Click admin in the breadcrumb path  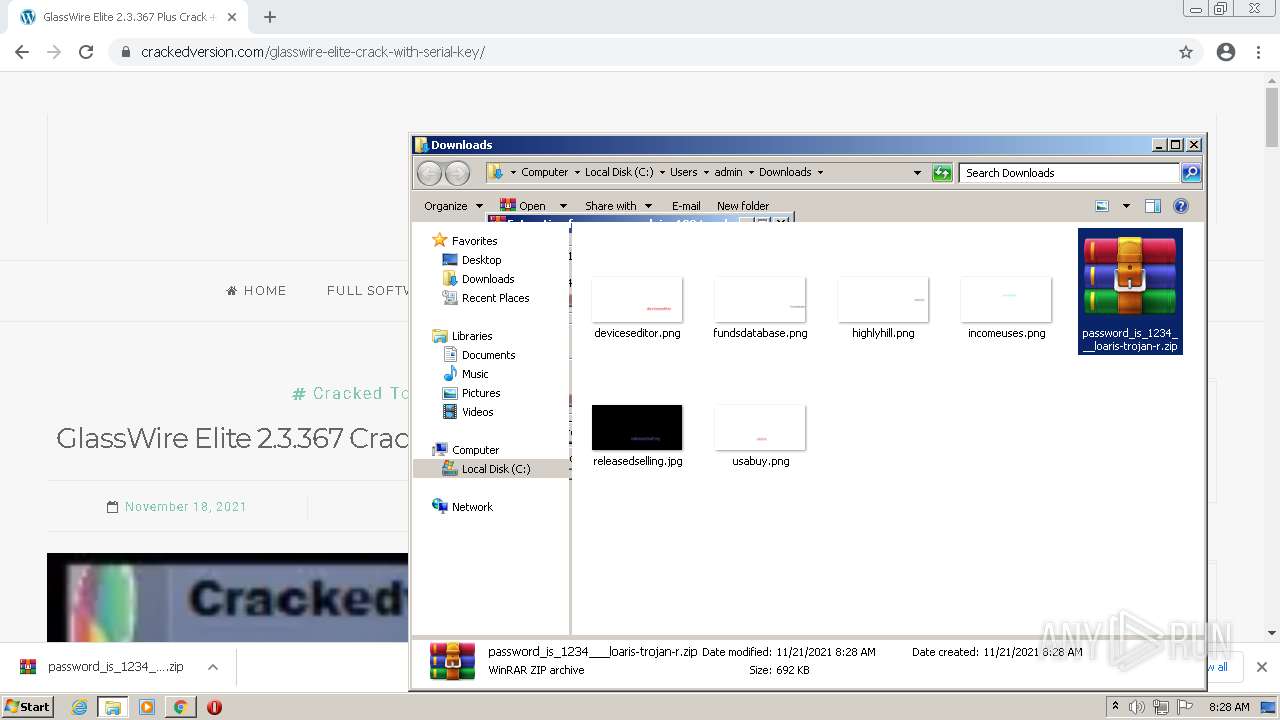pyautogui.click(x=728, y=172)
